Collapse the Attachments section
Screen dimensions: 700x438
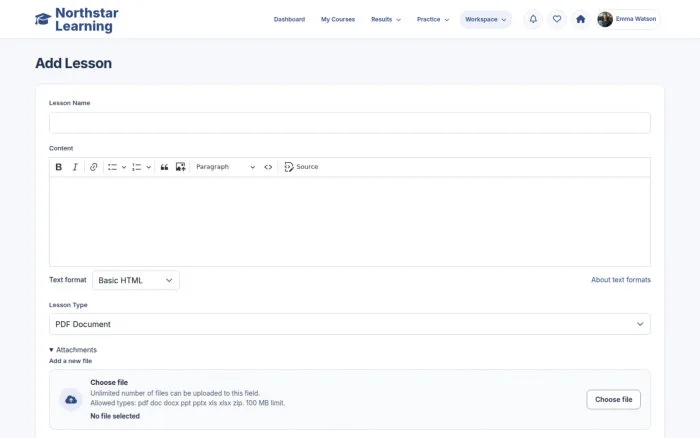click(73, 350)
